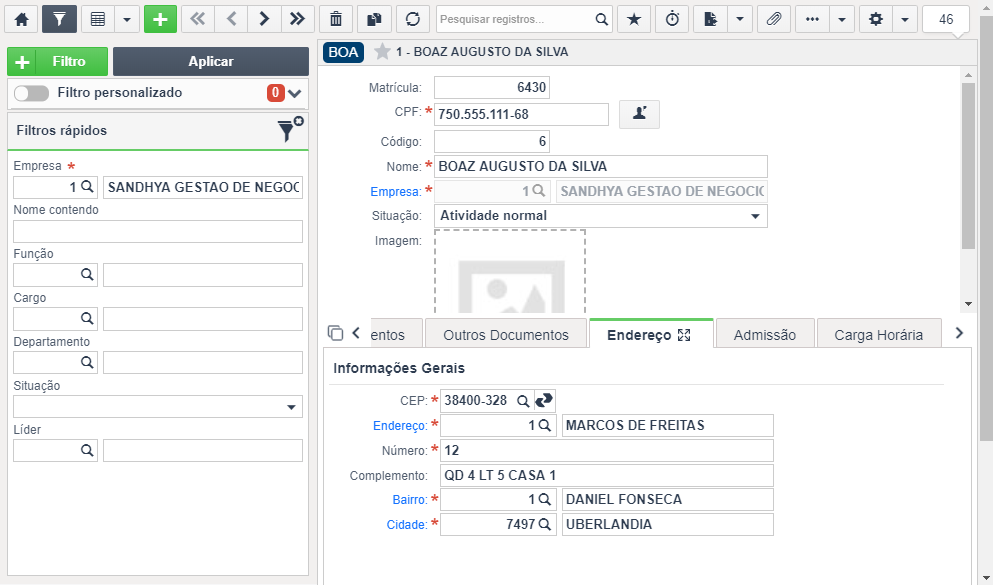Screen dimensions: 993x585
Task: Open the settings gear
Action: [x=876, y=20]
